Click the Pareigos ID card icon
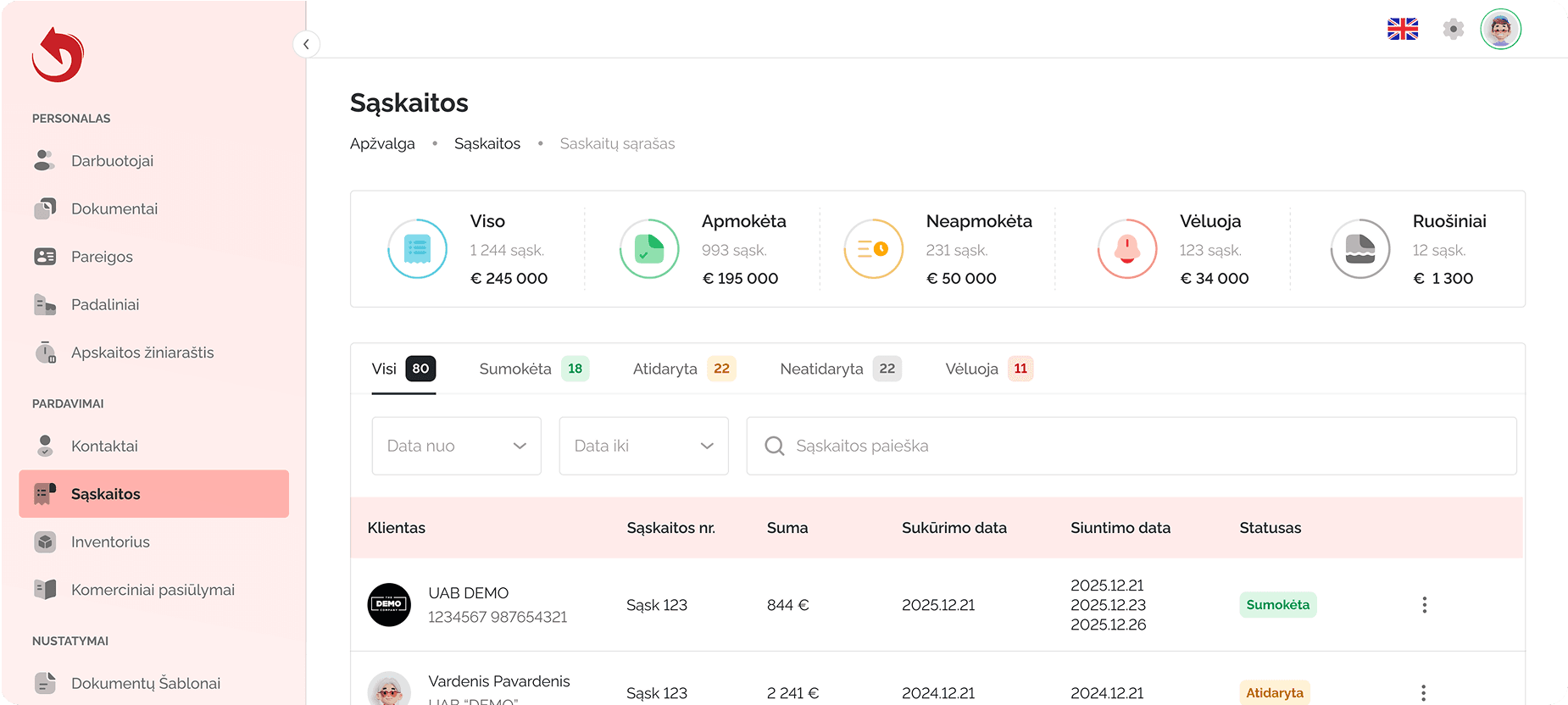The width and height of the screenshot is (1568, 705). click(45, 257)
